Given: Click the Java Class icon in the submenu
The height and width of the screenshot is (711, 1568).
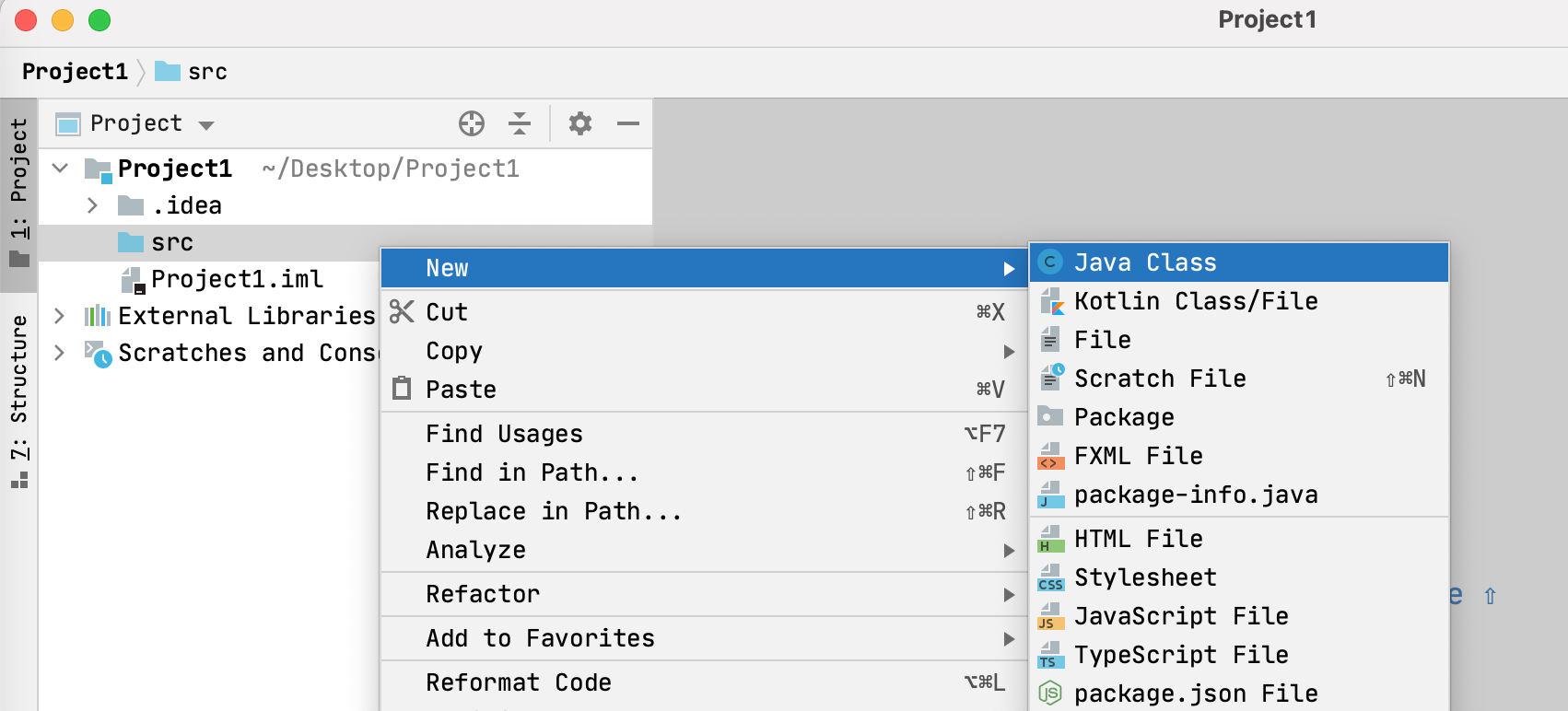Looking at the screenshot, I should tap(1050, 262).
